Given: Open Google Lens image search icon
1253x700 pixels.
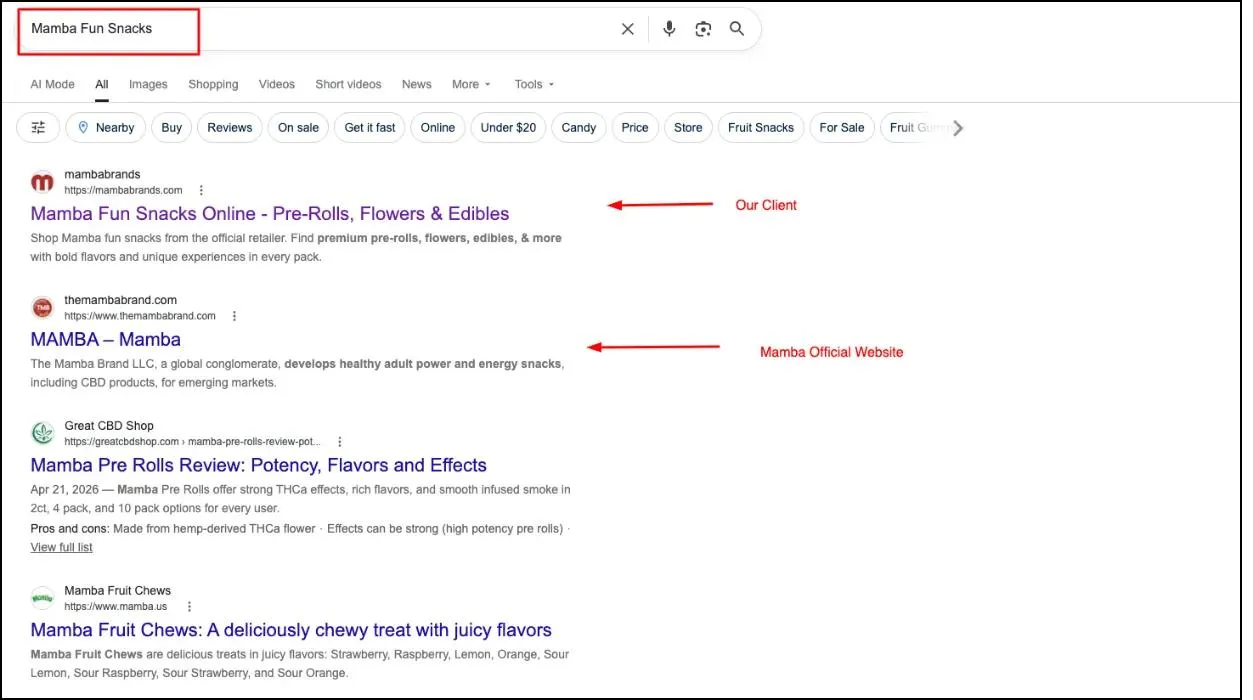Looking at the screenshot, I should [x=703, y=29].
